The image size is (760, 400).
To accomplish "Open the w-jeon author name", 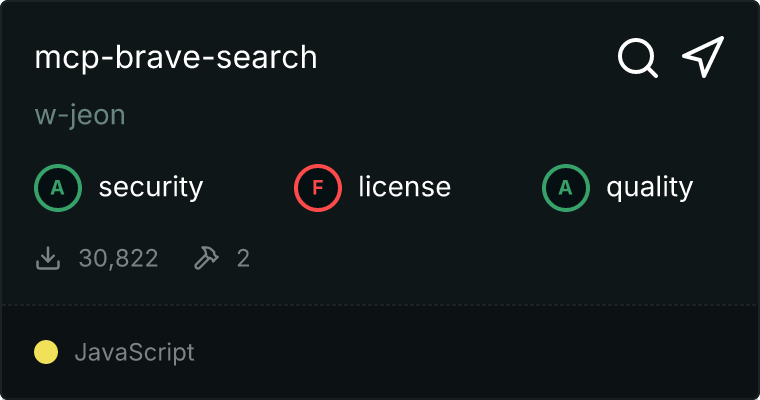I will [80, 115].
